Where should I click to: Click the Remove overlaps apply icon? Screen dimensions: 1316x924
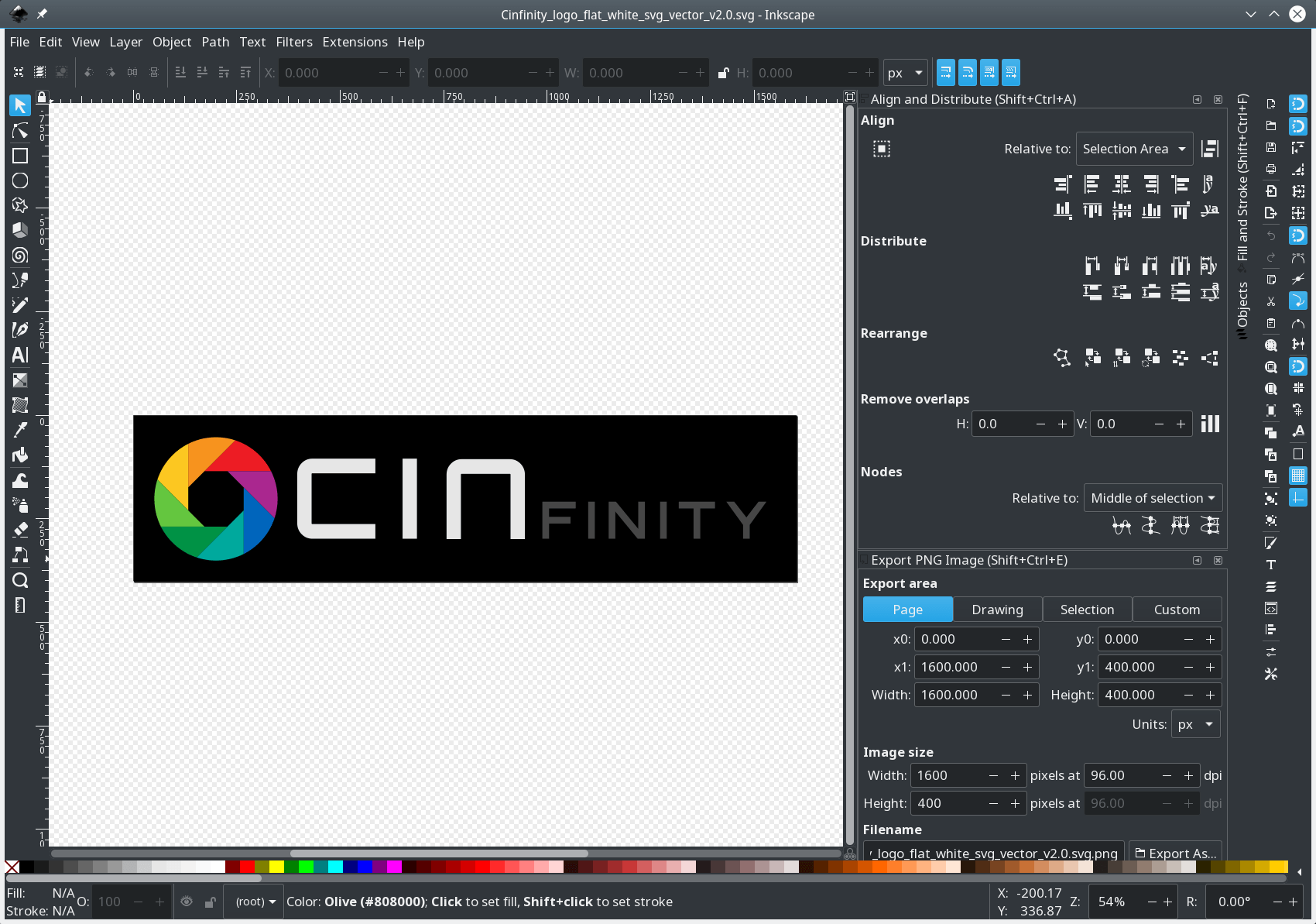pyautogui.click(x=1210, y=424)
